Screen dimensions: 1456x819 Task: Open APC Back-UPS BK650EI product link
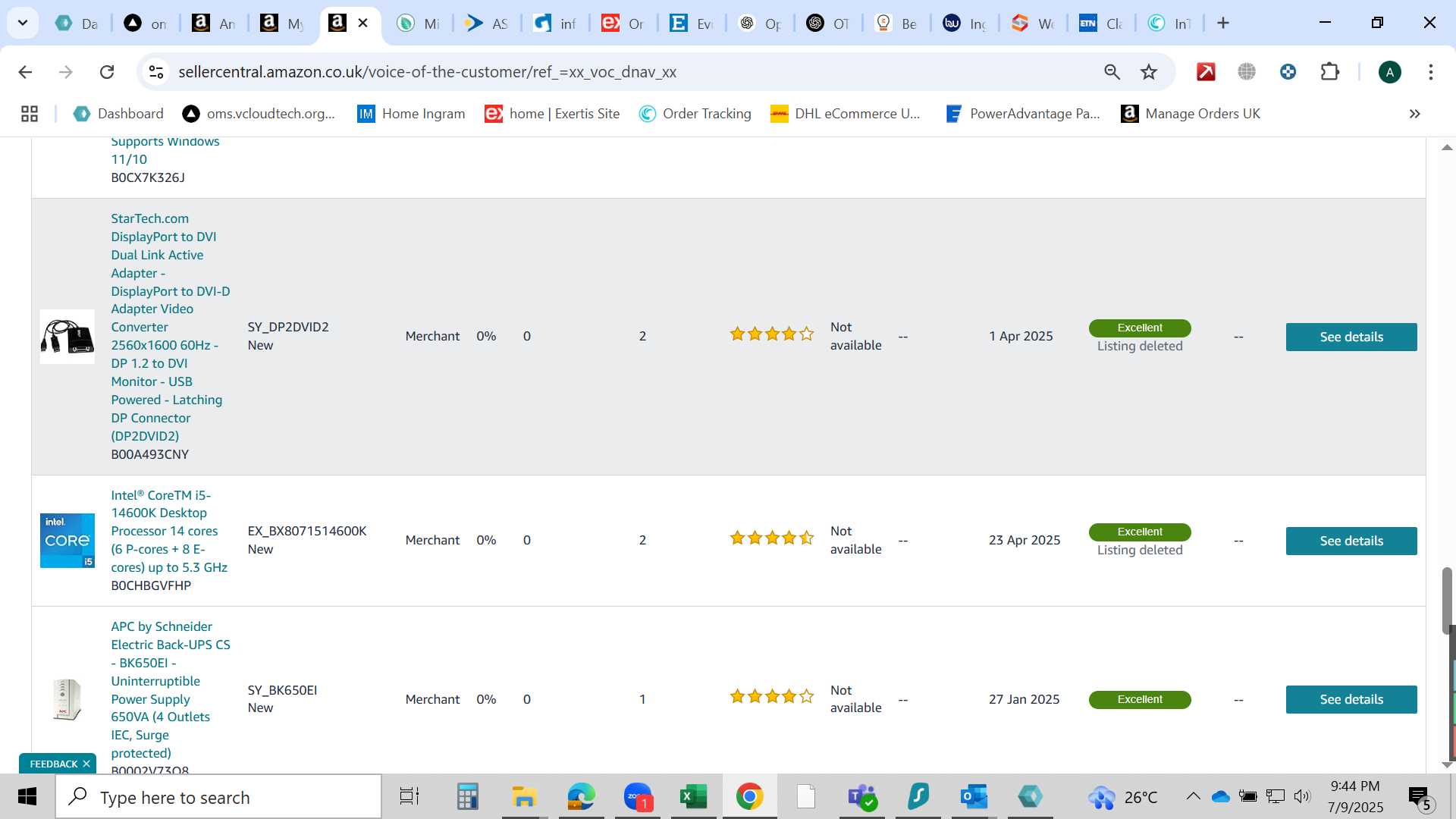[x=170, y=689]
